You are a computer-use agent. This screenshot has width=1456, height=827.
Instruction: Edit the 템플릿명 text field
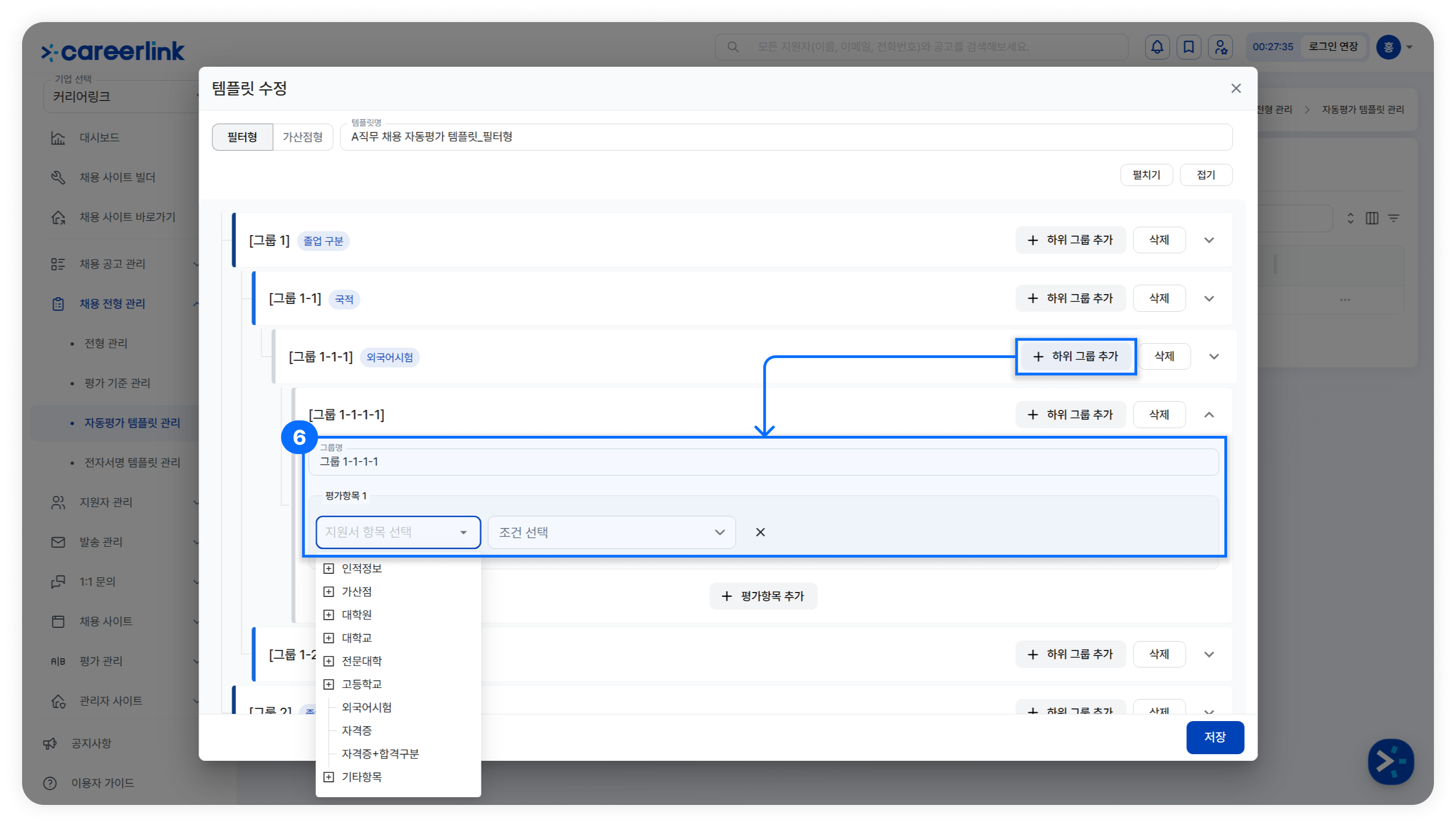786,137
